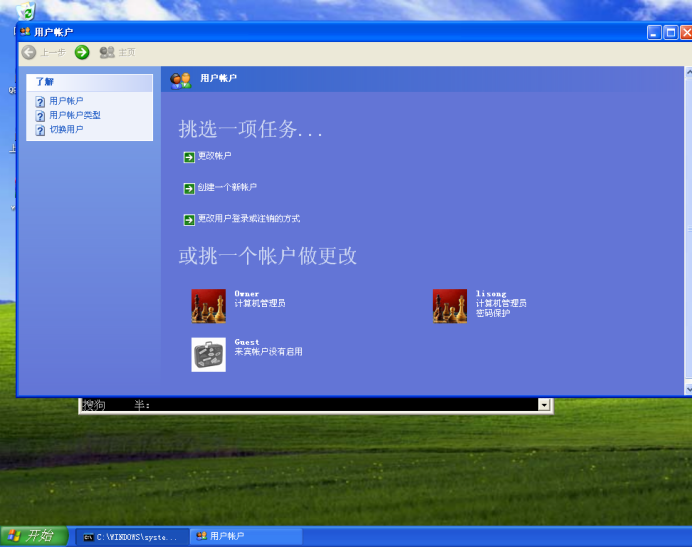Click the 密码保护 text under lisong

click(x=493, y=313)
